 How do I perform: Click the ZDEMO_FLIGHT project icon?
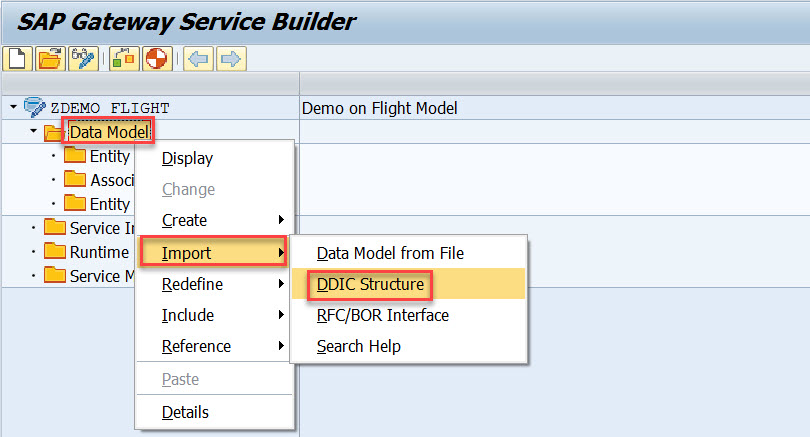[x=35, y=107]
